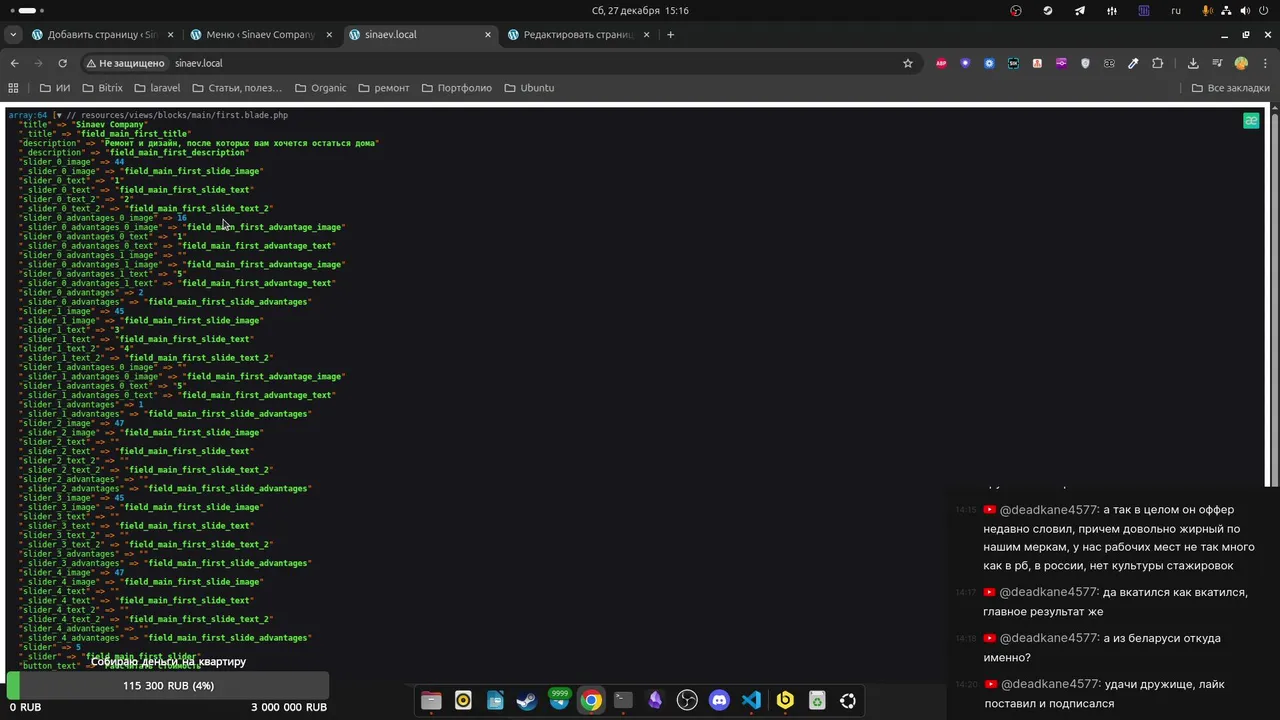
Task: Open the media controls icon in toolbar
Action: (1217, 63)
